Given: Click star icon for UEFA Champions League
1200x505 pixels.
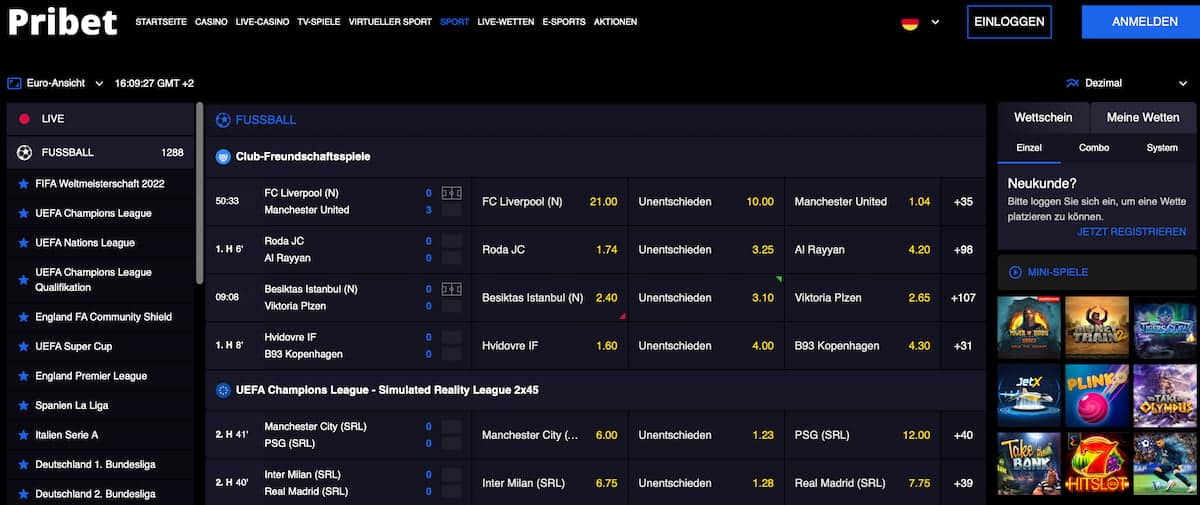Looking at the screenshot, I should click(x=24, y=213).
